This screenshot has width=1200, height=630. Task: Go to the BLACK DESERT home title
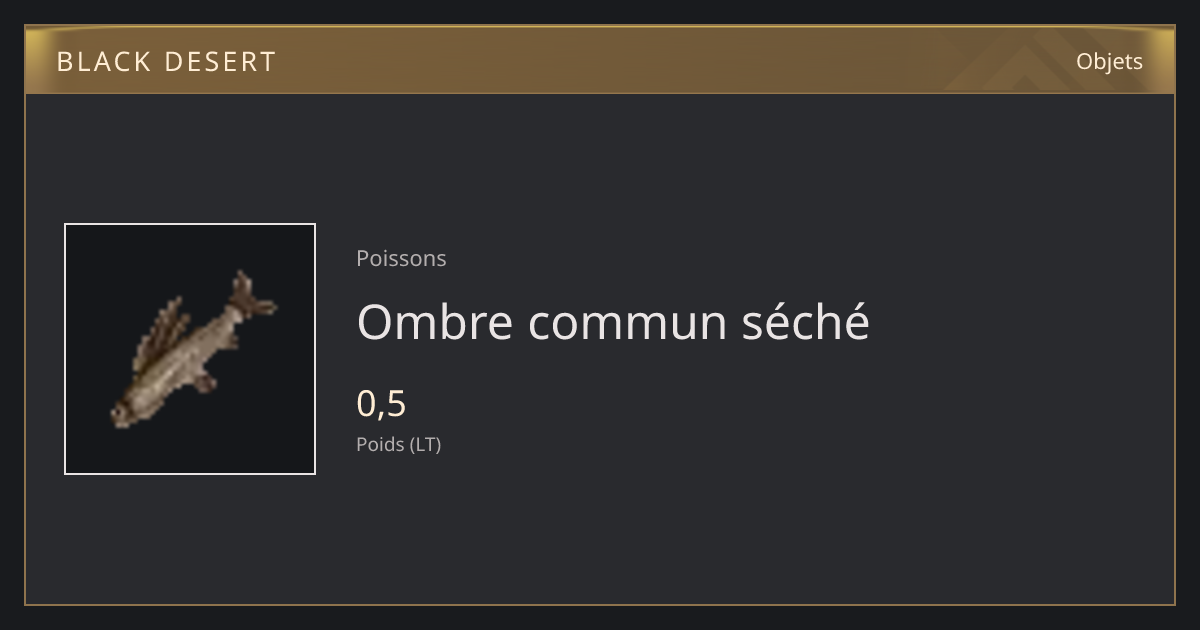point(166,62)
